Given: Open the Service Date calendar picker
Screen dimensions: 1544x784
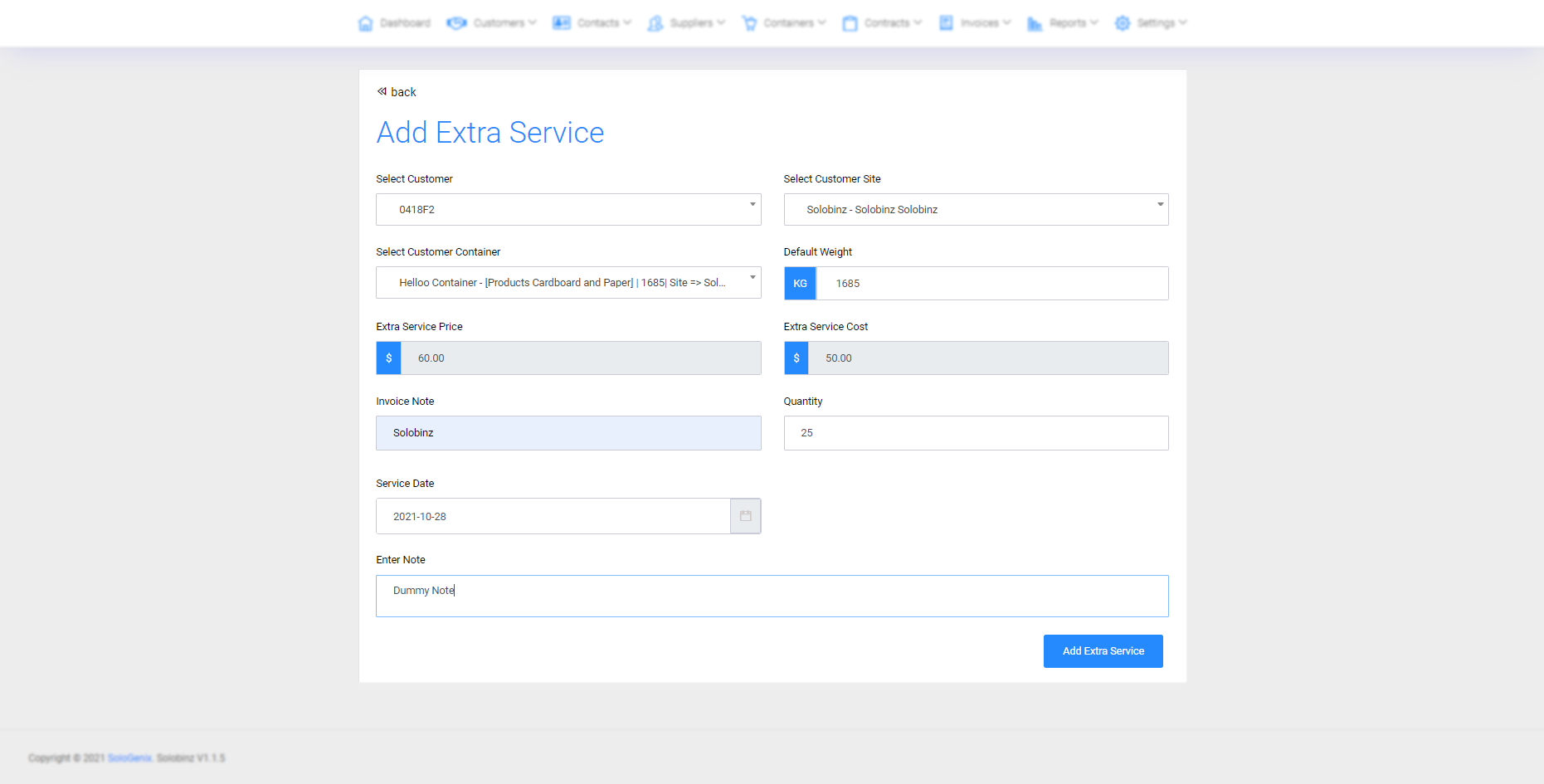Looking at the screenshot, I should point(745,516).
